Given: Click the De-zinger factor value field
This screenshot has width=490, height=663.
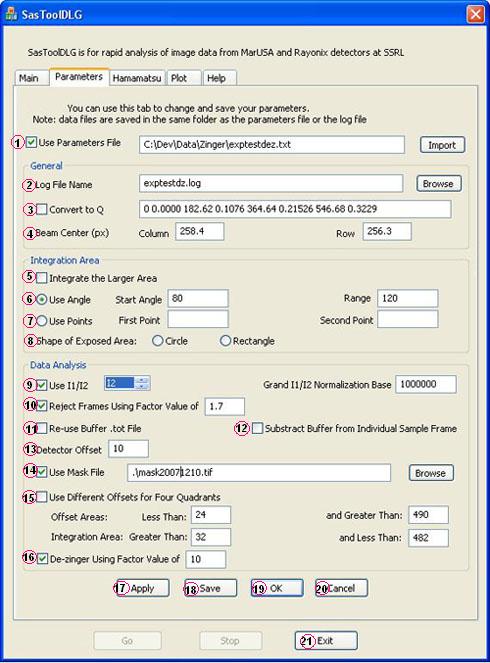Looking at the screenshot, I should [x=206, y=559].
